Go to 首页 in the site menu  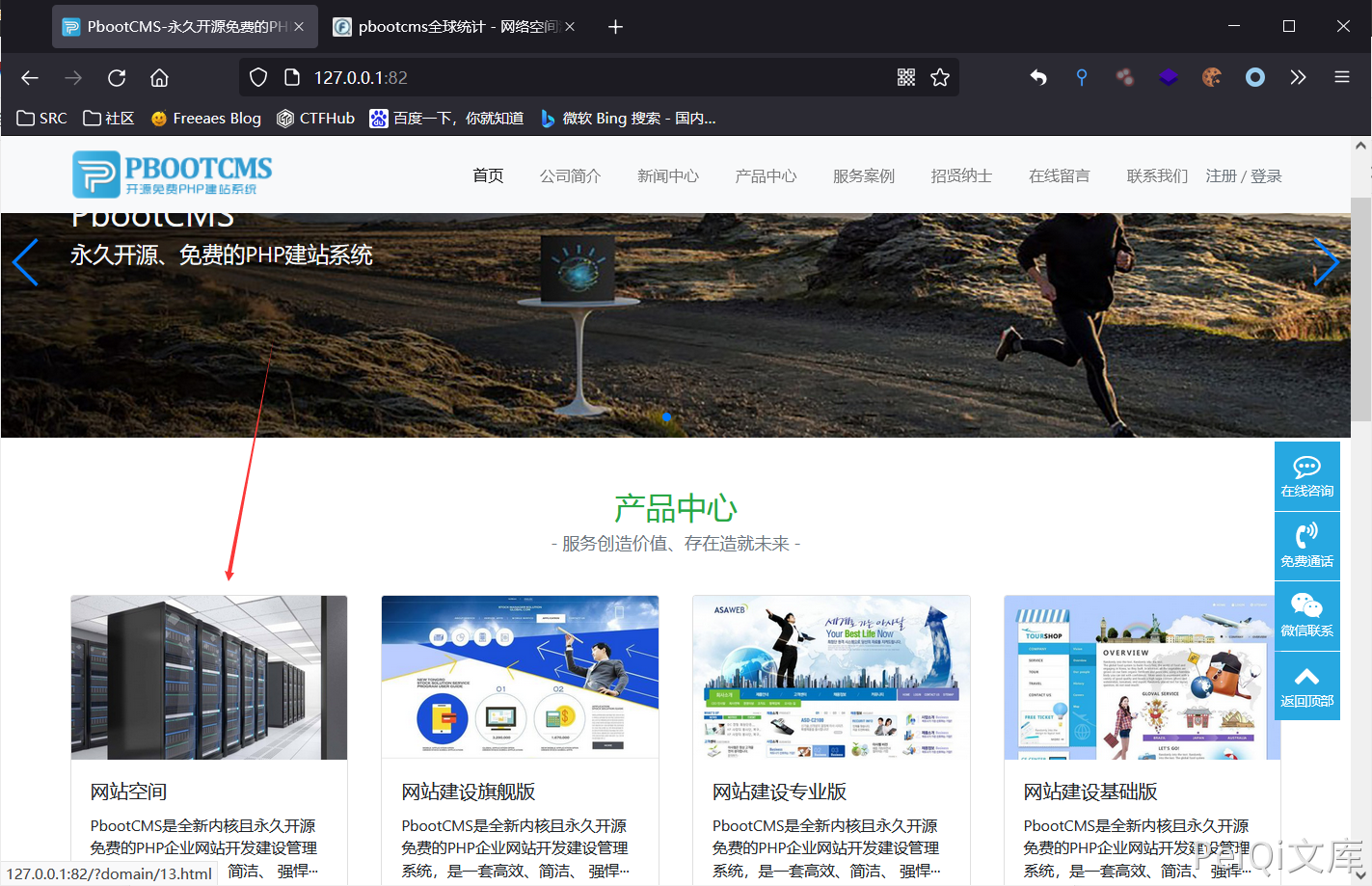coord(488,175)
